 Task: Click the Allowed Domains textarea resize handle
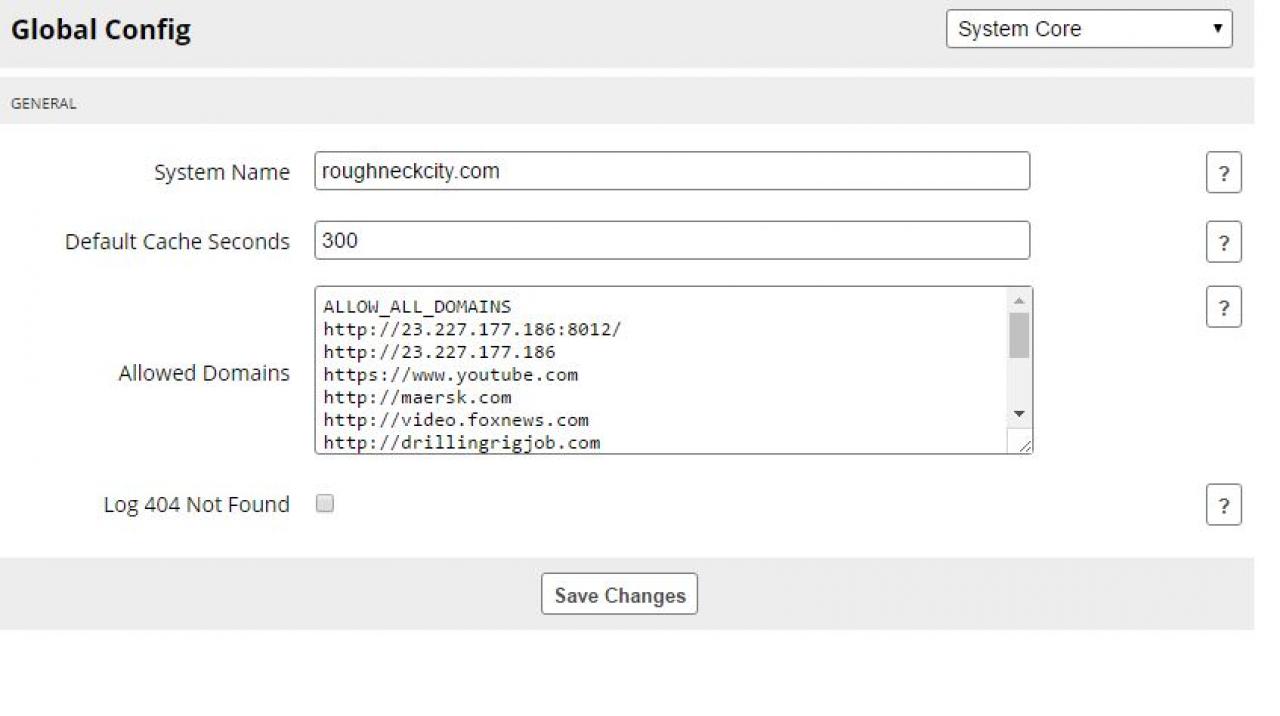(x=1024, y=446)
